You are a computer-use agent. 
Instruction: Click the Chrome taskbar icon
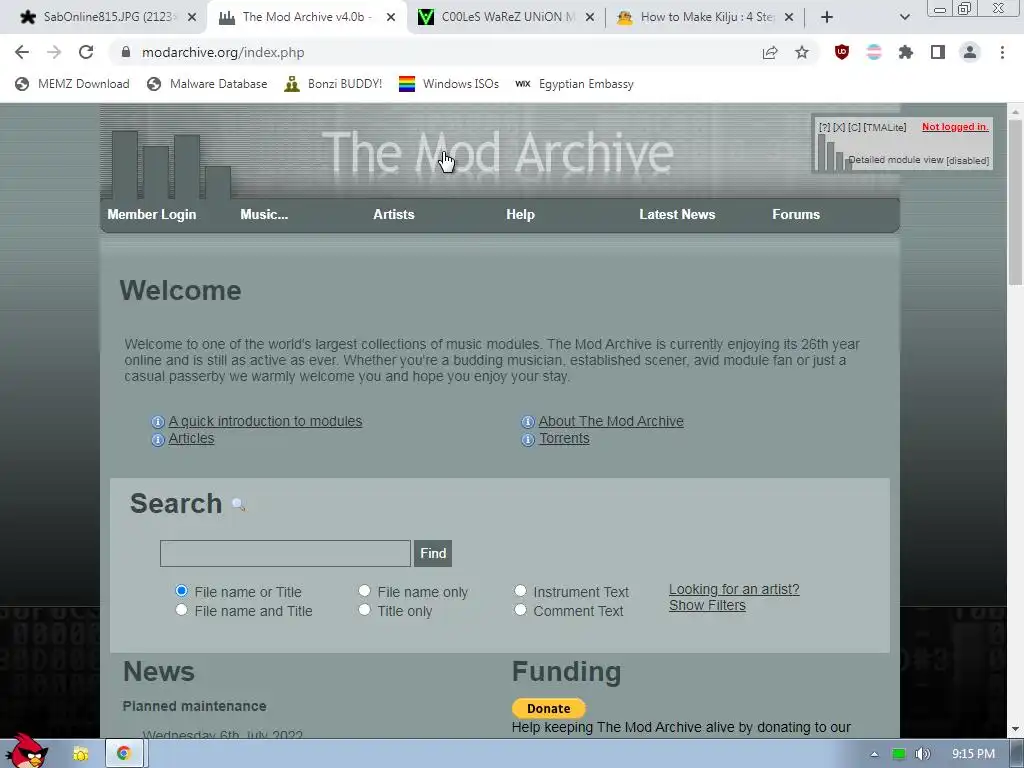pyautogui.click(x=123, y=754)
